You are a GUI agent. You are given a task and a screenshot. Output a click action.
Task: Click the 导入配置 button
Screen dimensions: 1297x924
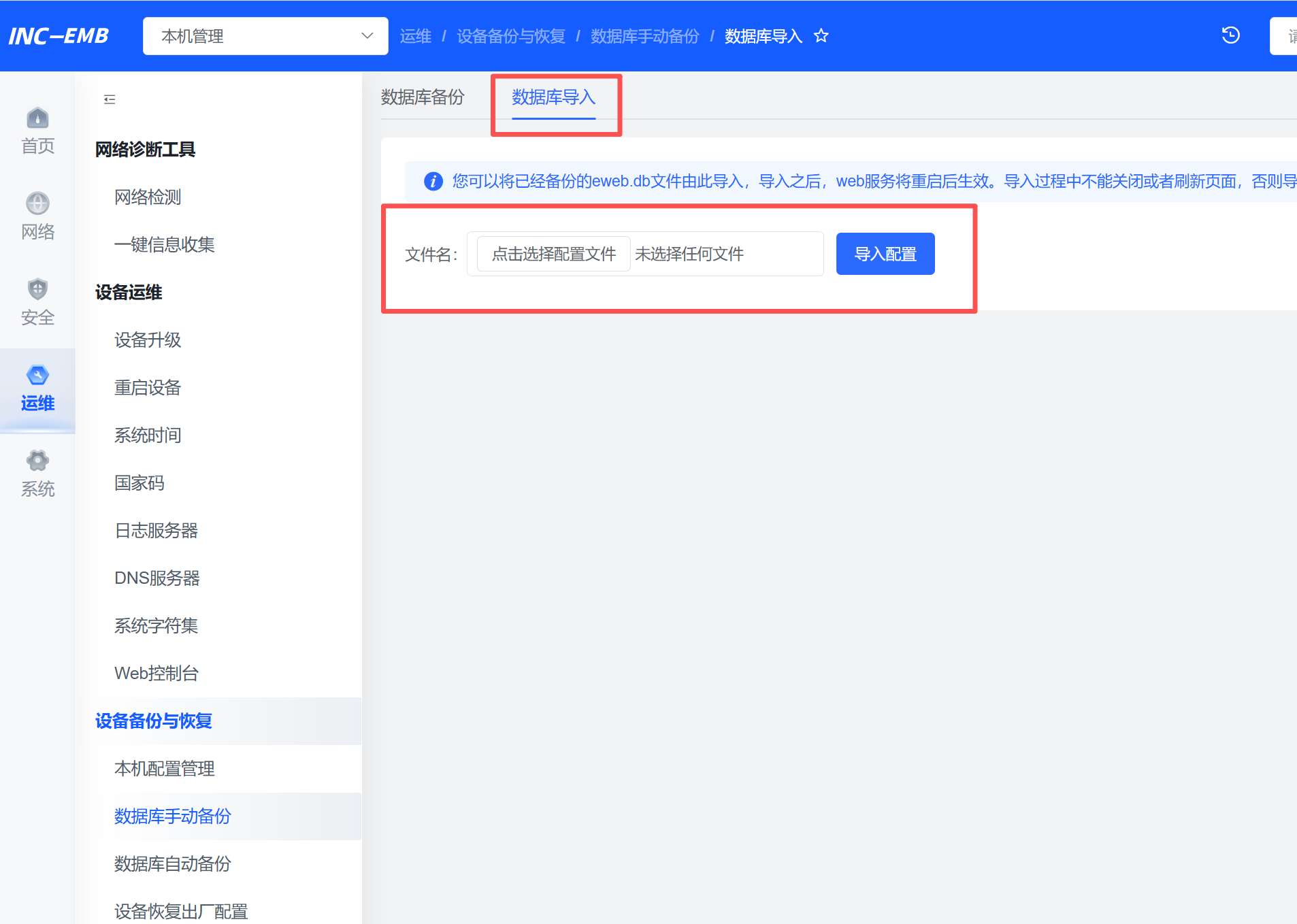click(885, 254)
